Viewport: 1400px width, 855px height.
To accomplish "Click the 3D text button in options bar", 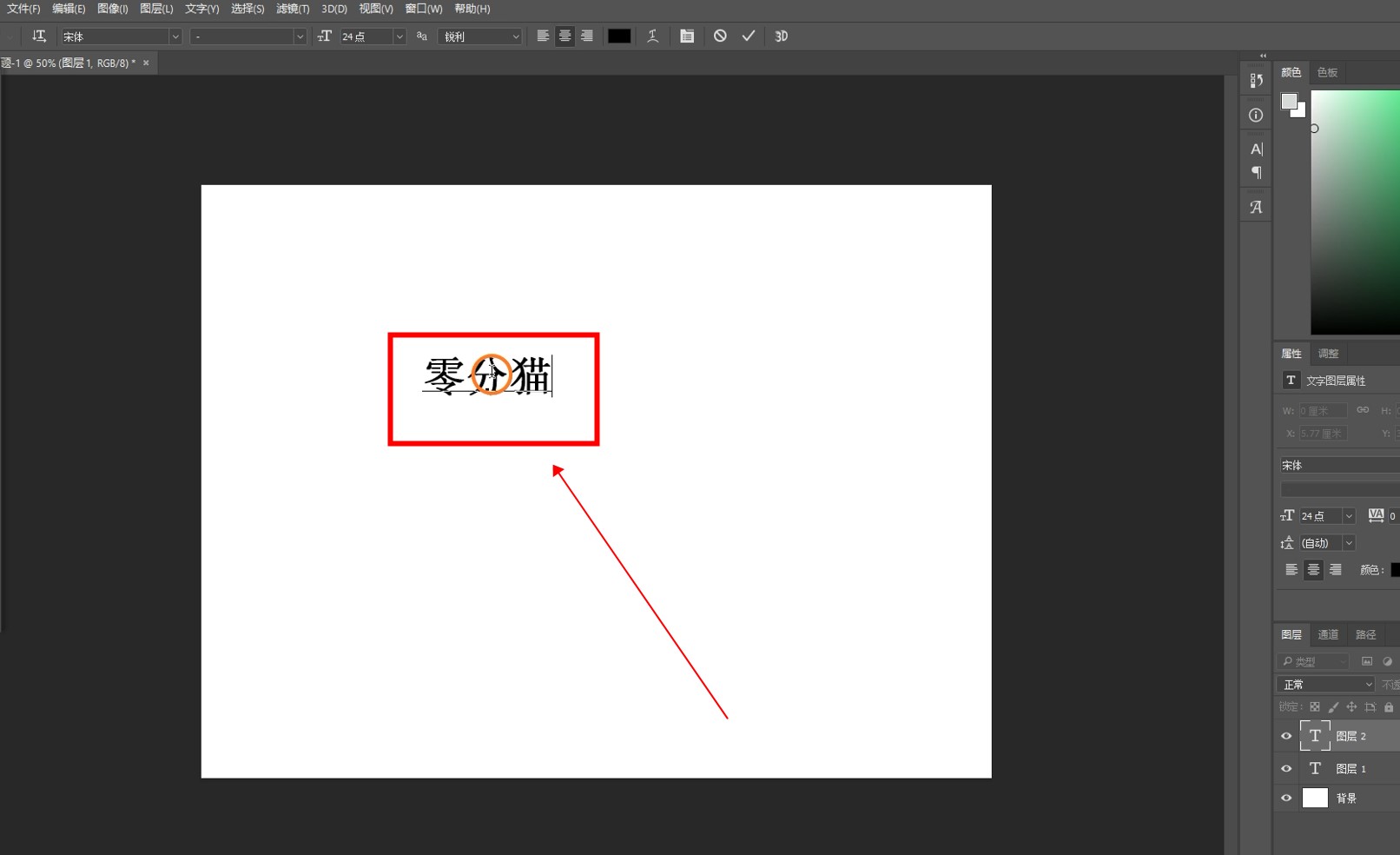I will click(781, 36).
